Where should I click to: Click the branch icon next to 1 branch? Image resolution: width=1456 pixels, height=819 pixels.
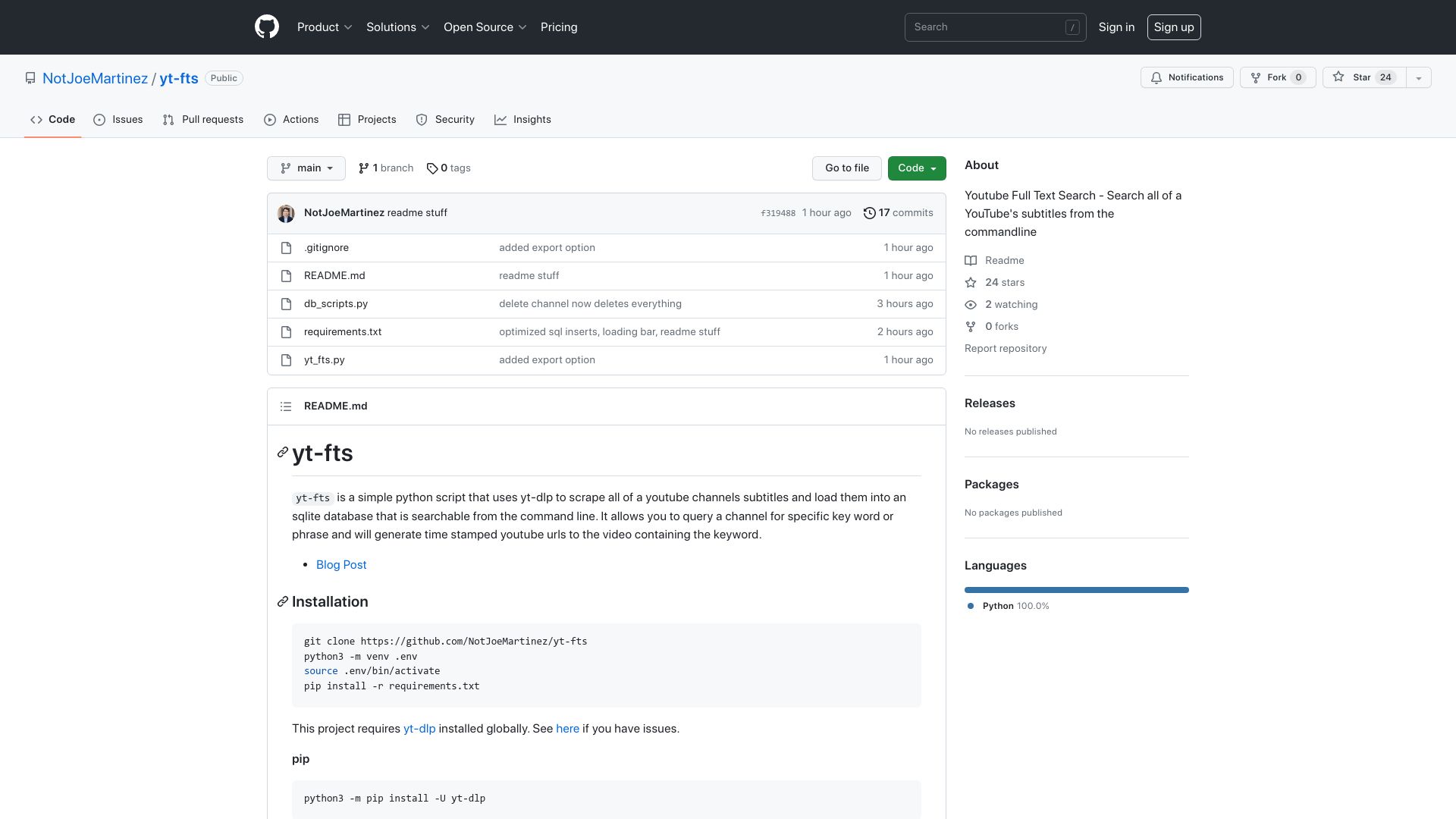coord(364,168)
